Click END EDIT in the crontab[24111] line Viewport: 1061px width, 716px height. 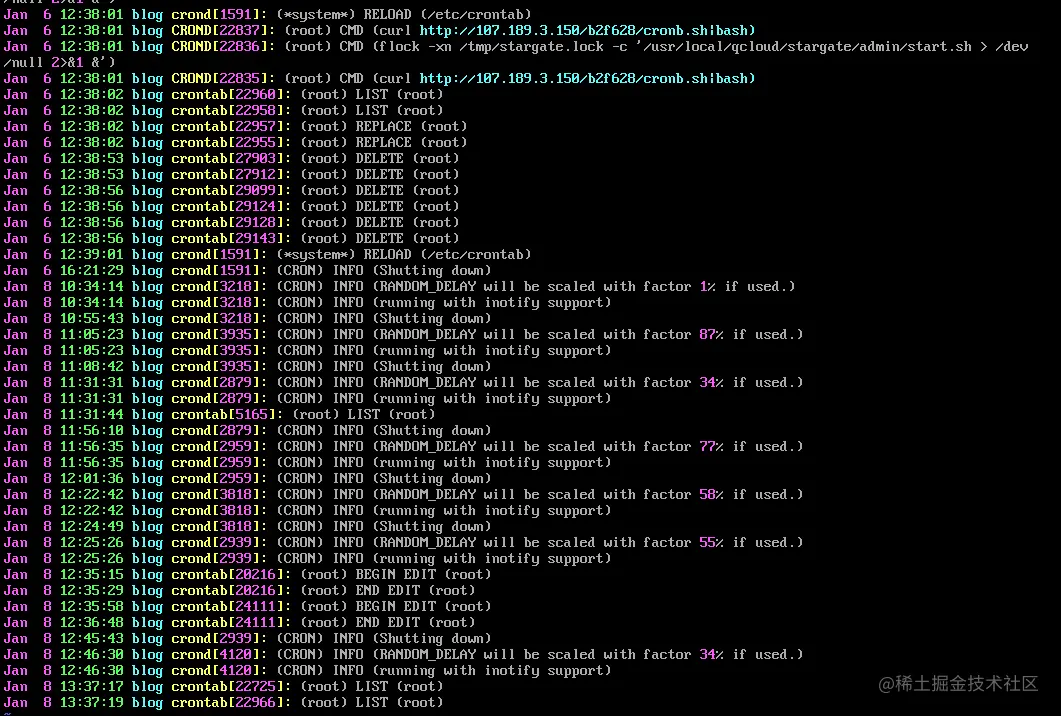[388, 623]
